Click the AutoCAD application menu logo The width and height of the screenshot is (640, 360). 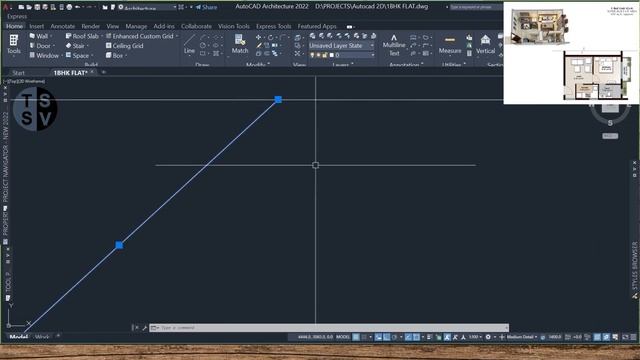click(x=6, y=7)
